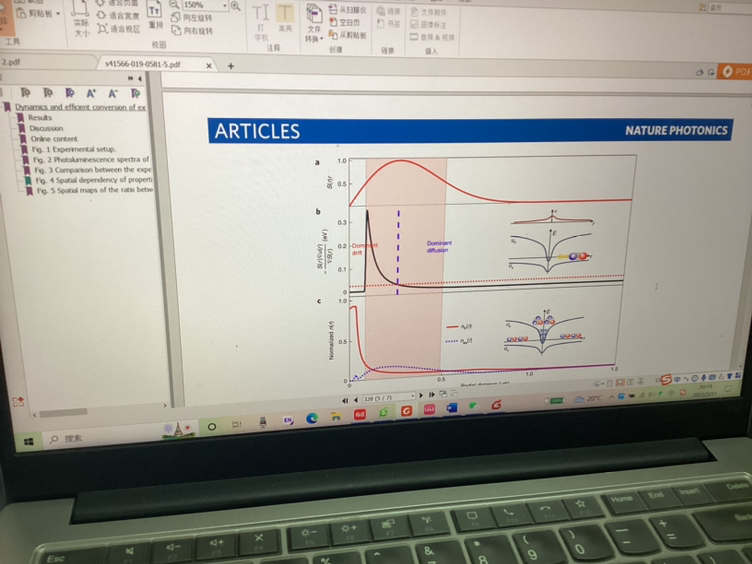Image resolution: width=752 pixels, height=564 pixels.
Task: Open 'Fig. 4 Spatial dependency' bookmark
Action: tap(94, 180)
